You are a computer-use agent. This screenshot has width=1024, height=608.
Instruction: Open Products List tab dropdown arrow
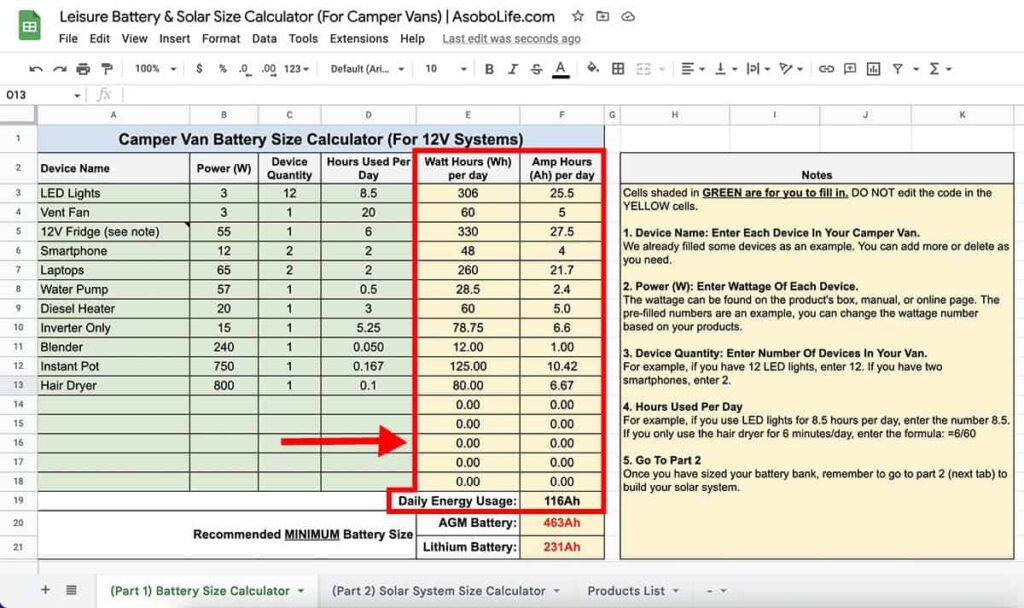pyautogui.click(x=676, y=591)
